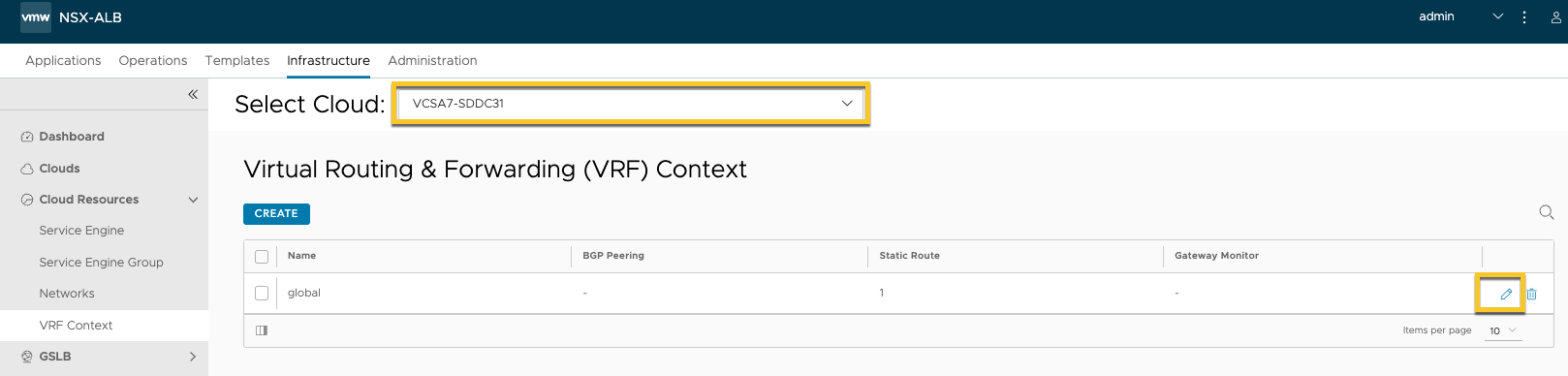
Task: Click the Clouds icon in sidebar
Action: point(27,169)
